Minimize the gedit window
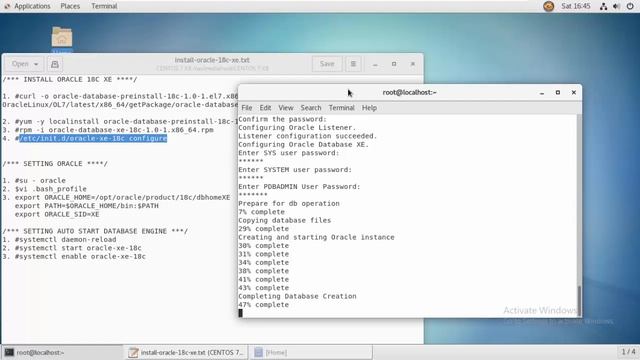 (375, 64)
